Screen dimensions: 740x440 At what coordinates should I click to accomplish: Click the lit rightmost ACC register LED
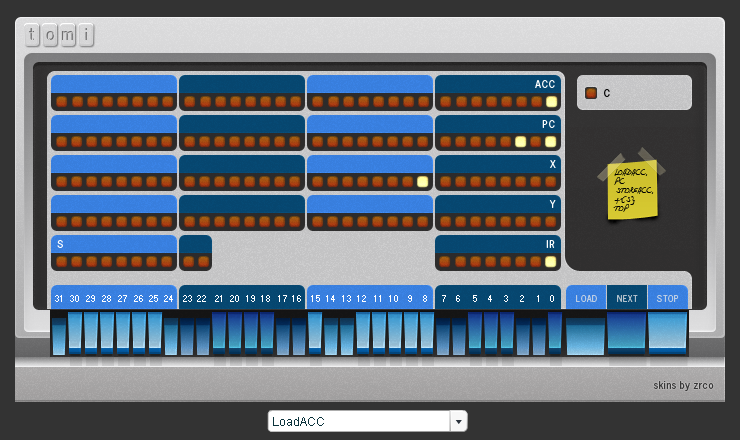click(x=551, y=102)
